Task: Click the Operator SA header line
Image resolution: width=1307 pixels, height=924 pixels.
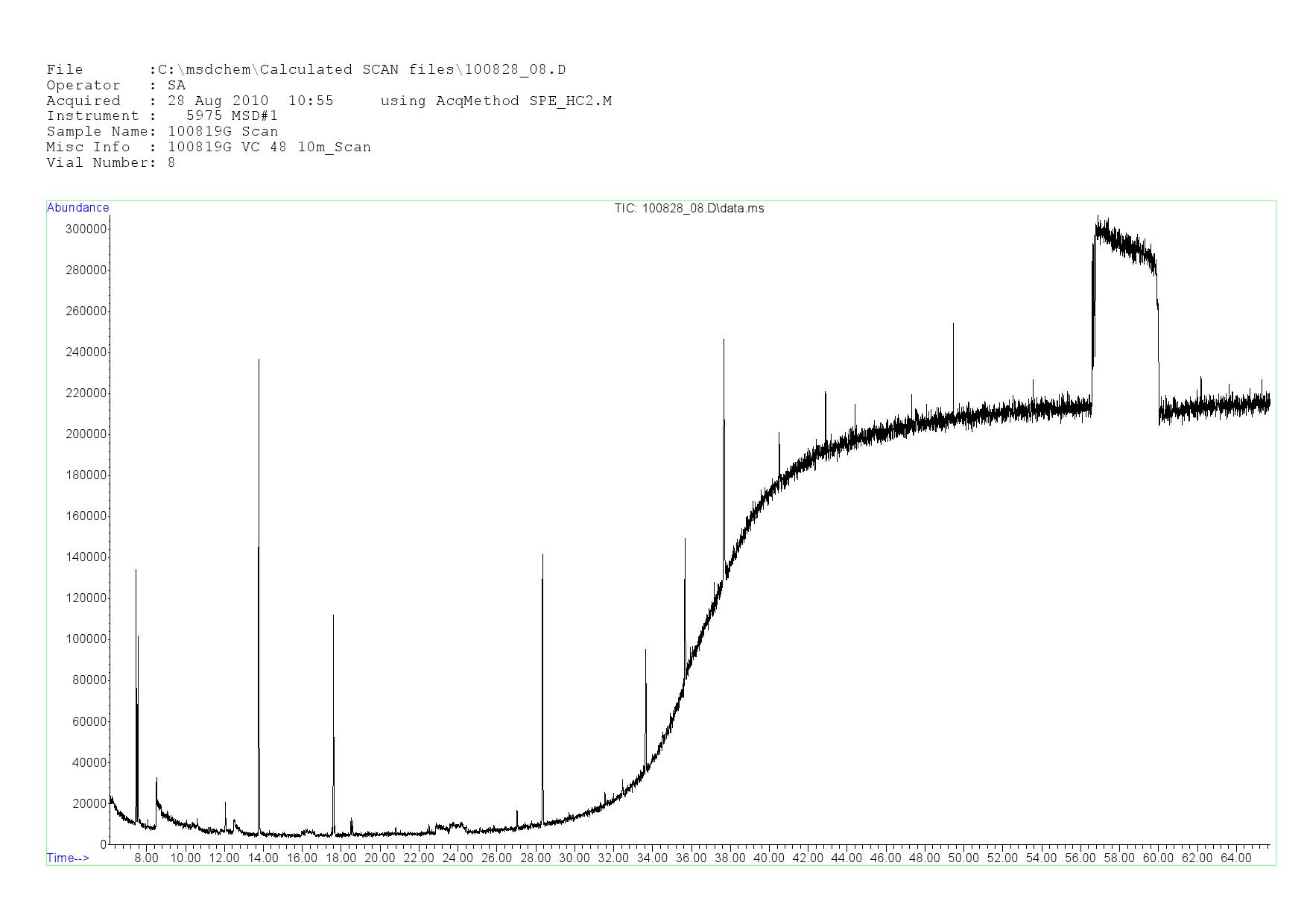Action: 115,86
